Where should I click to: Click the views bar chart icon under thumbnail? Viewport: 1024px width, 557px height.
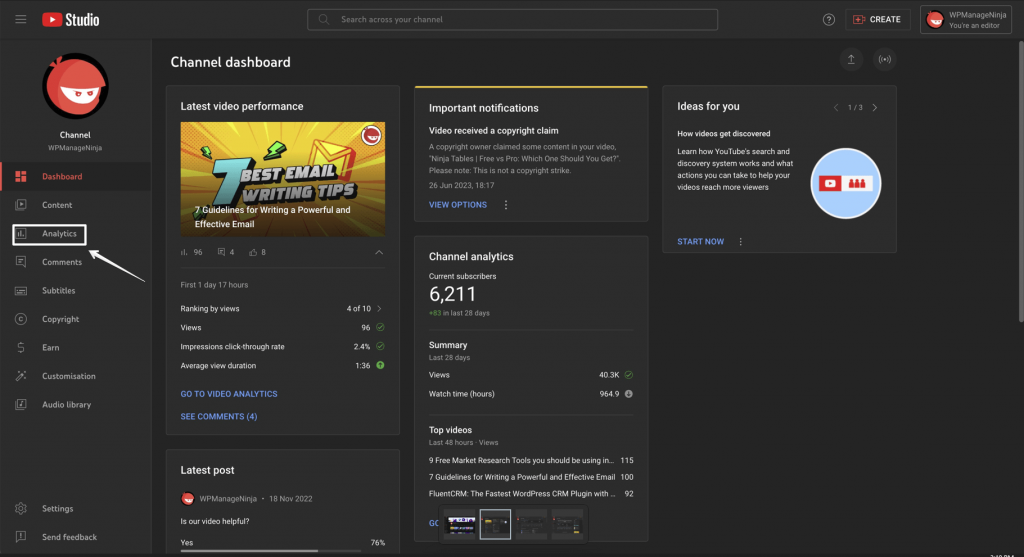coord(184,252)
